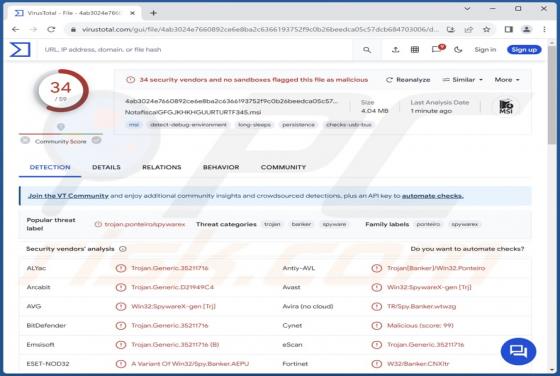Screen dimensions: 560x376
Task: Click the spywarex family label
Action: coord(464,224)
